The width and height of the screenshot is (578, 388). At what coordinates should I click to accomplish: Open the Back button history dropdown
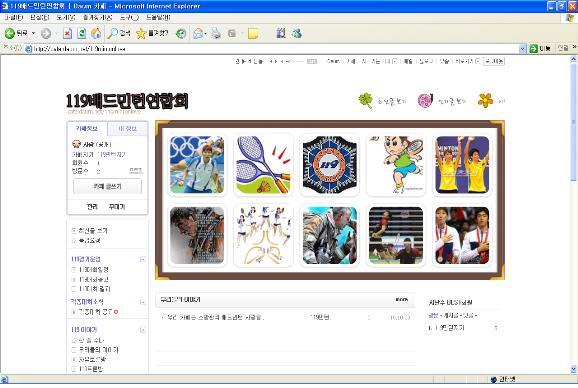tap(33, 34)
